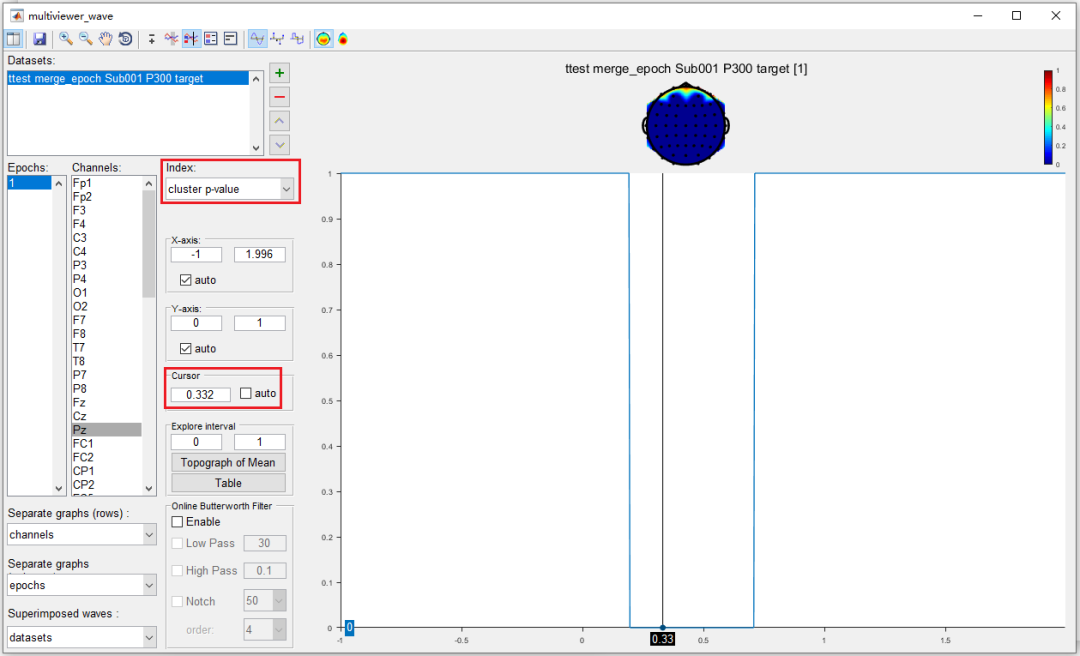Click the reset view icon
The image size is (1080, 656).
[125, 39]
